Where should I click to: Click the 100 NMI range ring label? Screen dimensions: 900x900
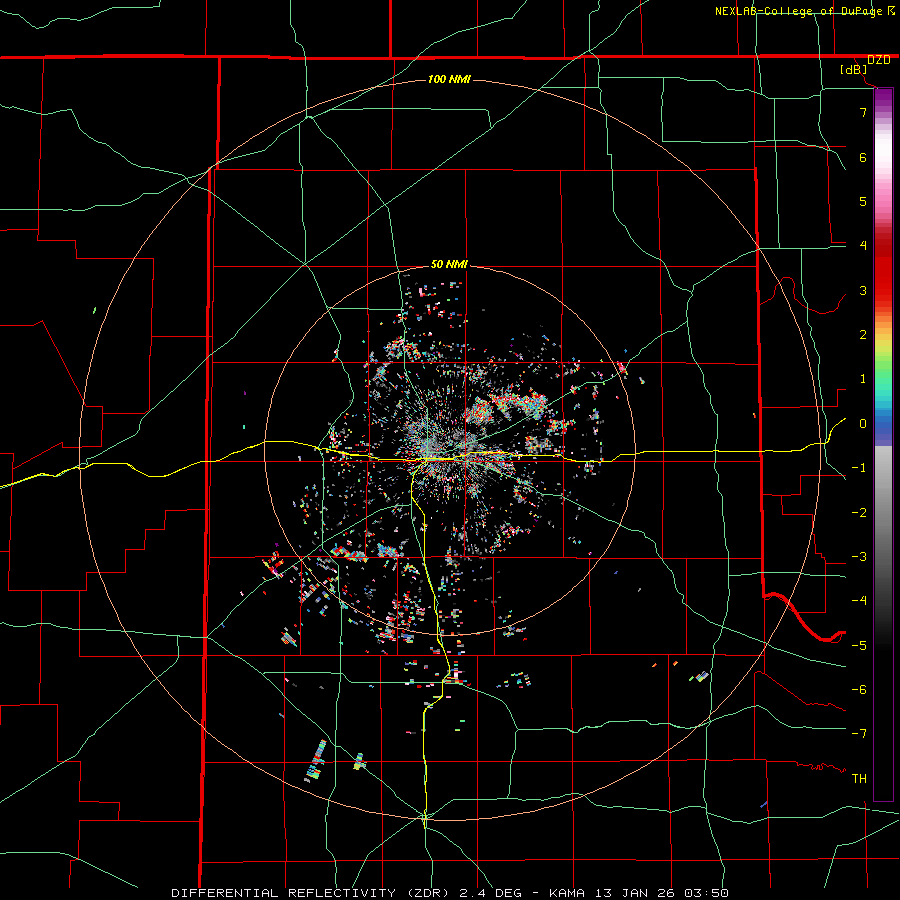[x=449, y=79]
